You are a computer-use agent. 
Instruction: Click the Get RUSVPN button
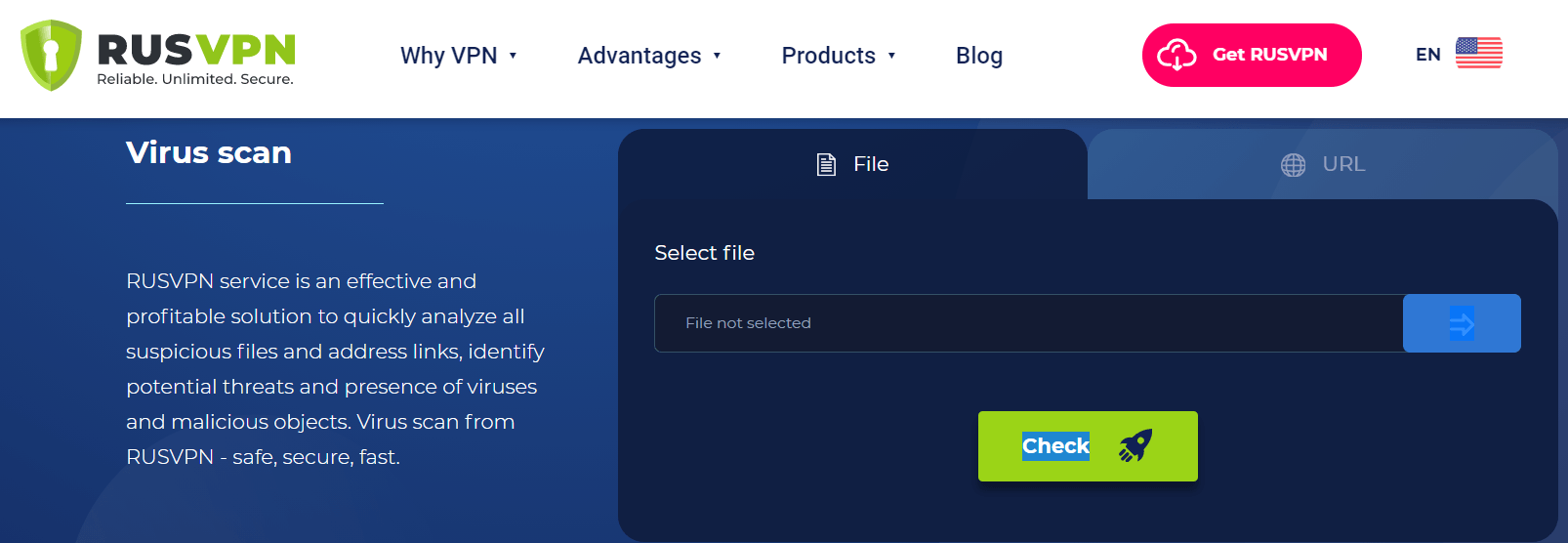pyautogui.click(x=1252, y=55)
